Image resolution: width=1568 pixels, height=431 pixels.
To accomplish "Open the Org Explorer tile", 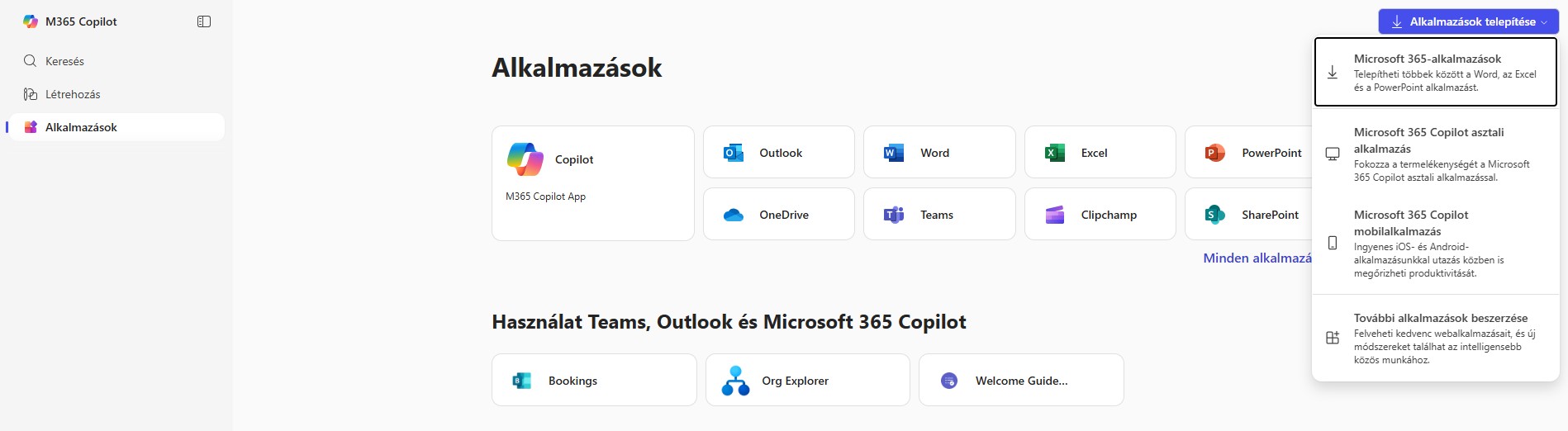I will (806, 381).
